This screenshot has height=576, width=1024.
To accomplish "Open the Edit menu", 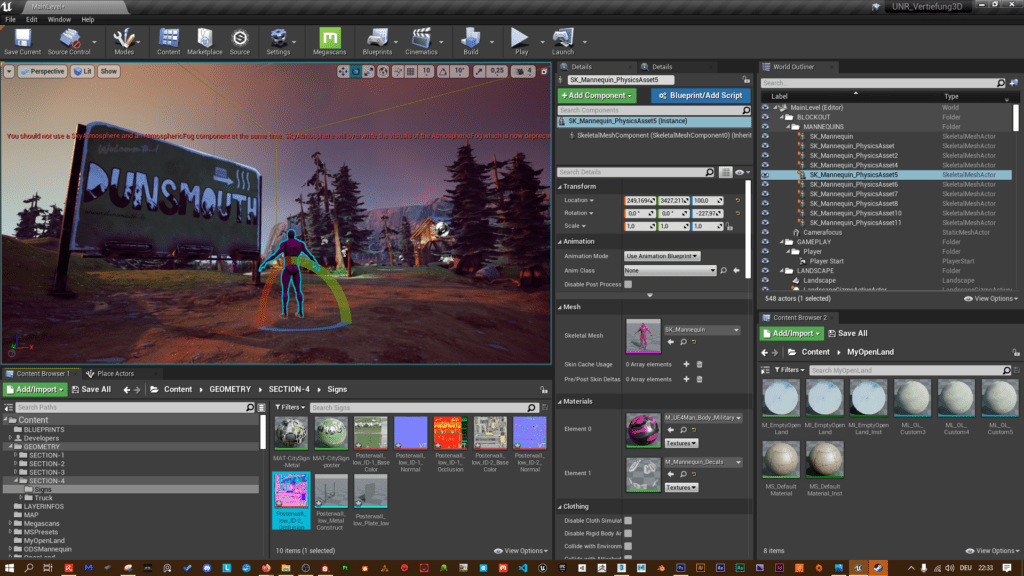I will pos(31,20).
